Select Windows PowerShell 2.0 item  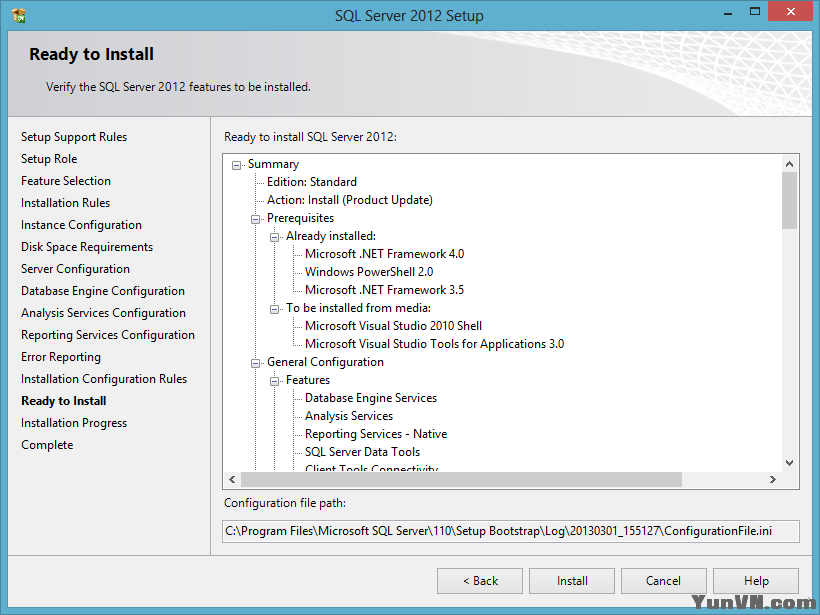pyautogui.click(x=369, y=272)
